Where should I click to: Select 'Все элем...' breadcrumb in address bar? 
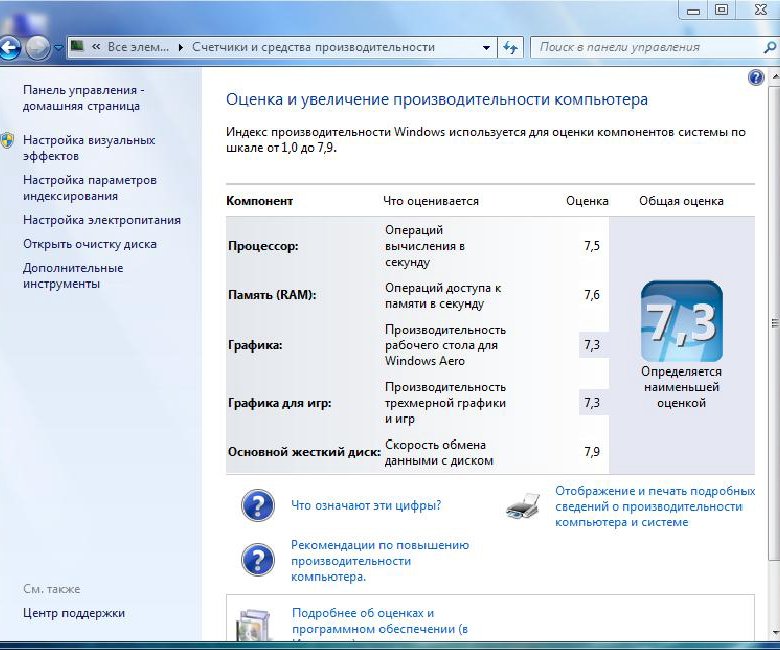coord(139,47)
